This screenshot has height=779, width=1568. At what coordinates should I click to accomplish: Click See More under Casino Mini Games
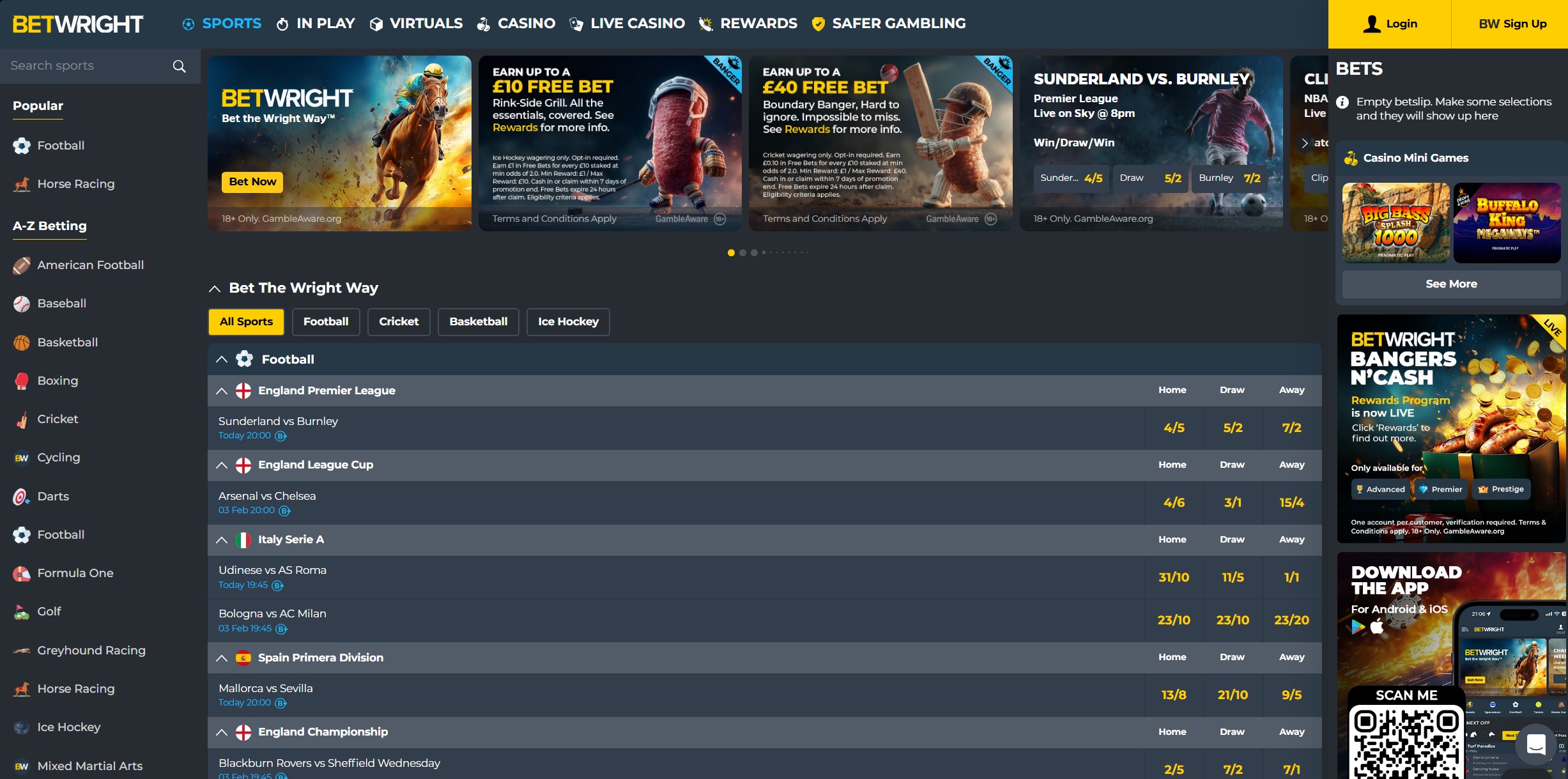(x=1450, y=284)
